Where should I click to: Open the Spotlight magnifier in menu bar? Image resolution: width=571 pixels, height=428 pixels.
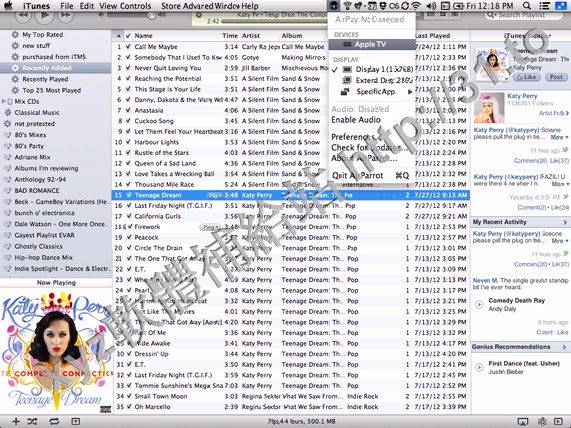[526, 6]
